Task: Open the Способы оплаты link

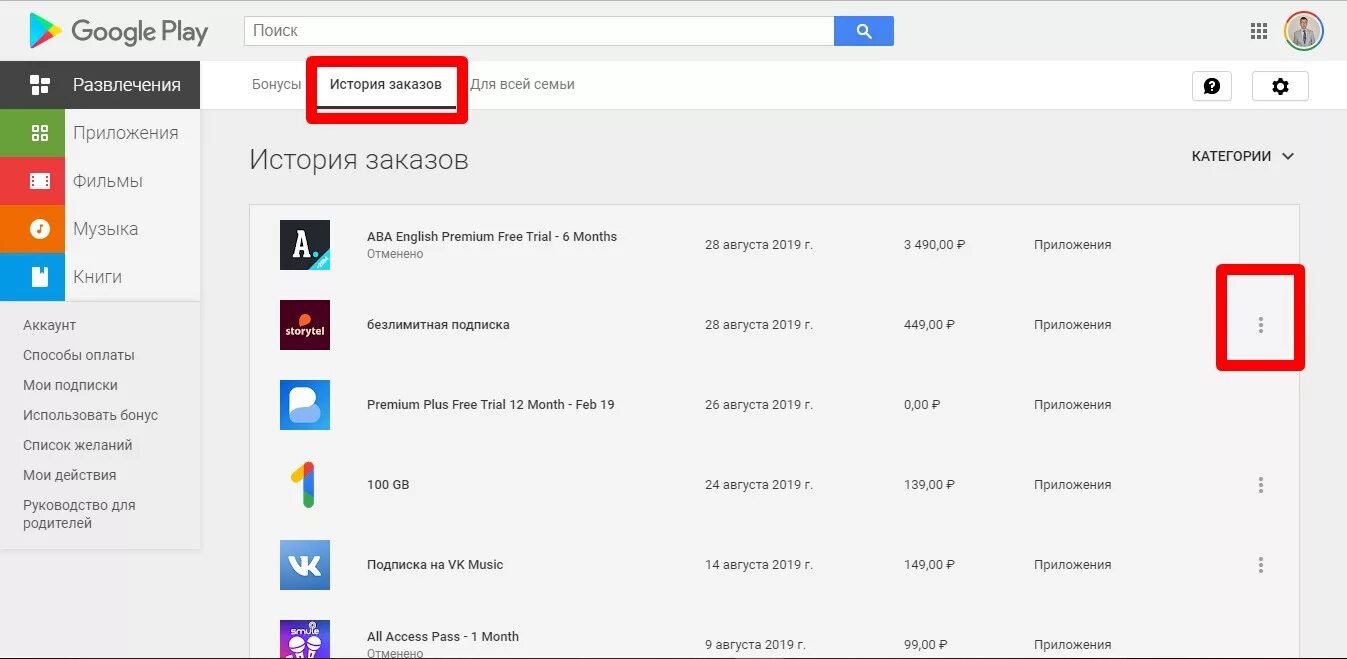Action: coord(78,355)
